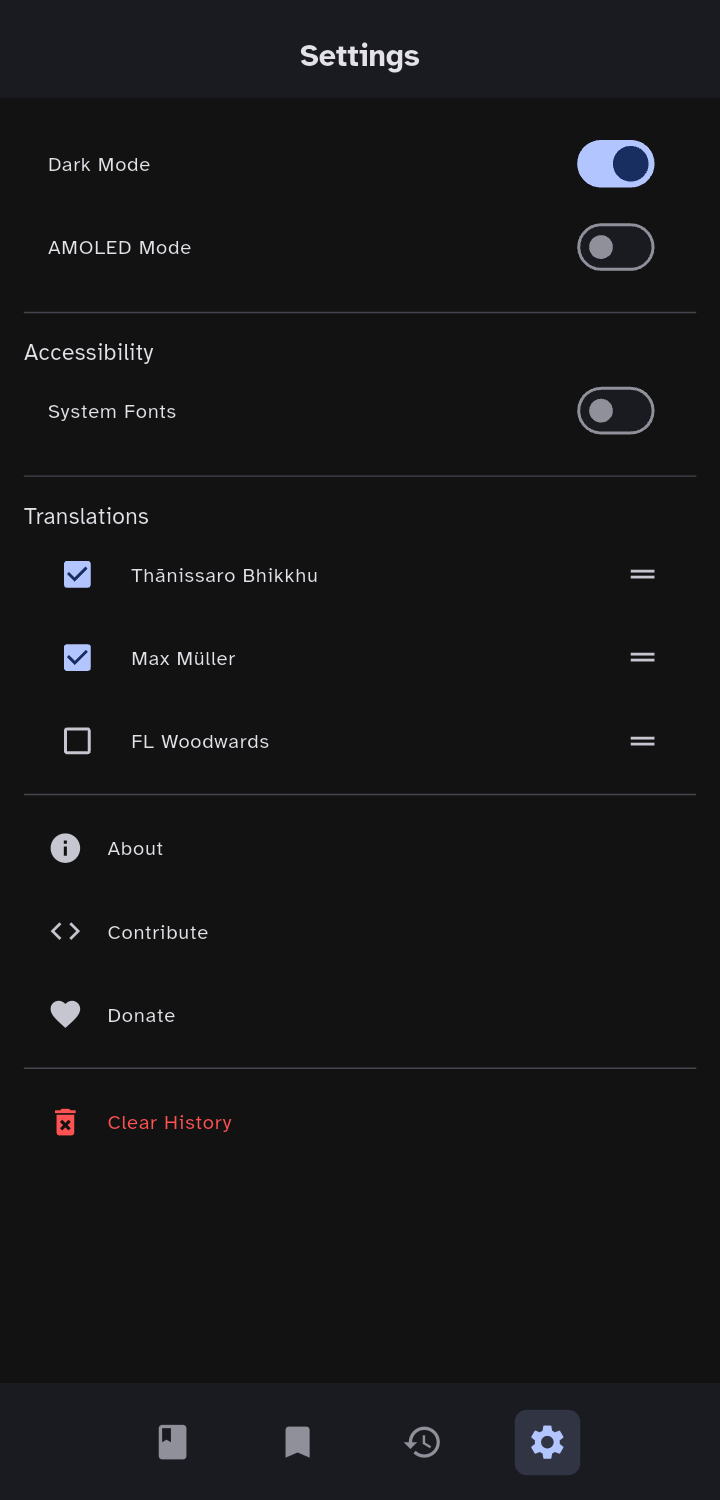Enable the System Fonts switch

pyautogui.click(x=615, y=411)
